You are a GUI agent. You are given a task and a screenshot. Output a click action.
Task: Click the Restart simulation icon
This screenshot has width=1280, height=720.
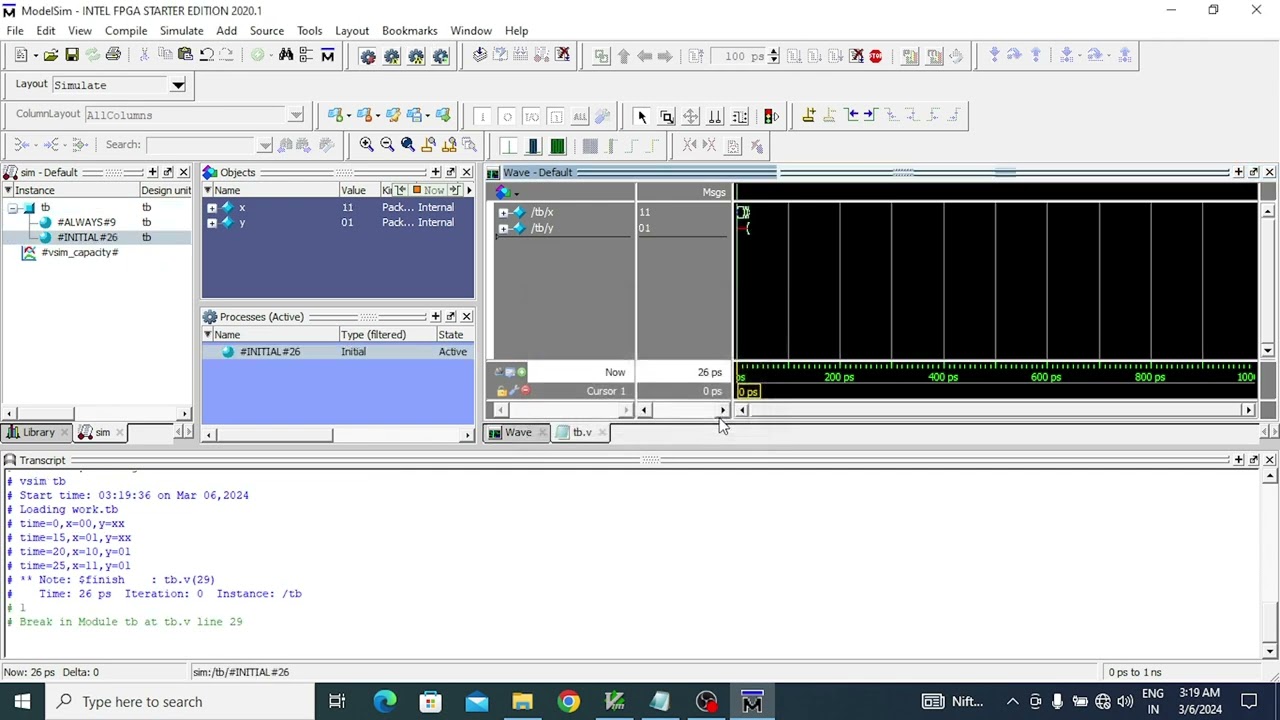696,56
